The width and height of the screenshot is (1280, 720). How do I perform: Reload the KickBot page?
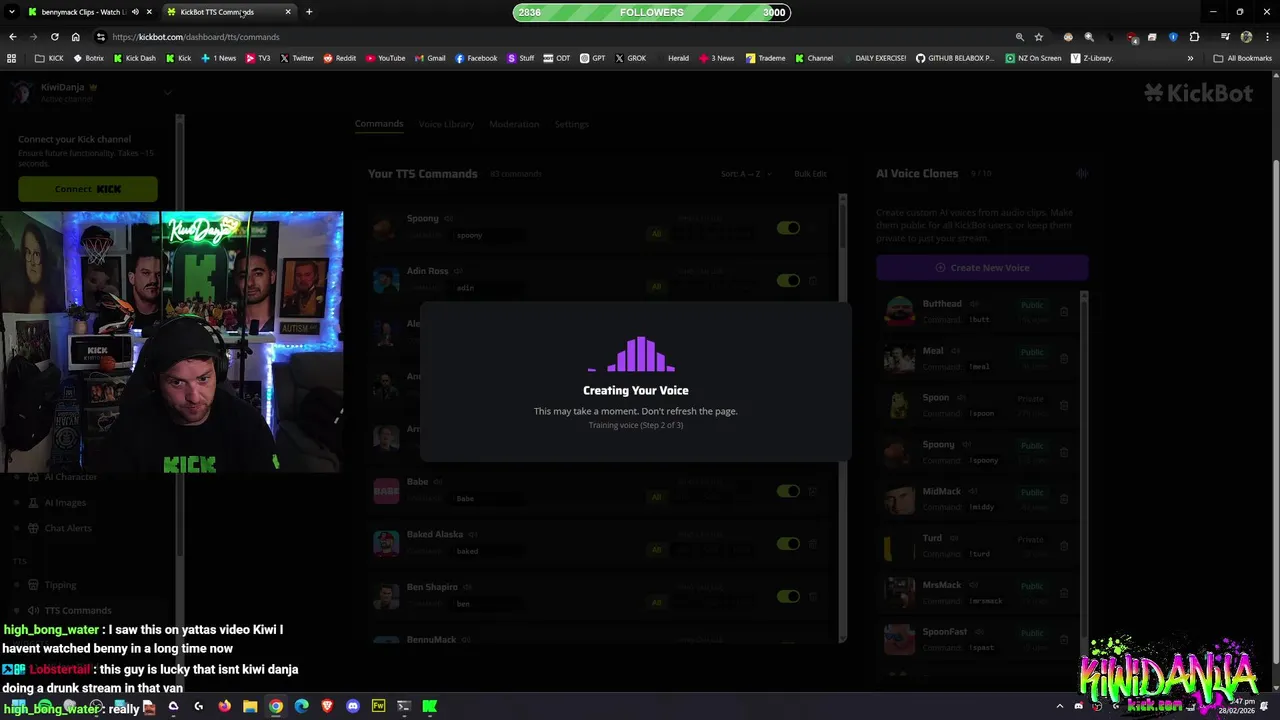pyautogui.click(x=54, y=37)
